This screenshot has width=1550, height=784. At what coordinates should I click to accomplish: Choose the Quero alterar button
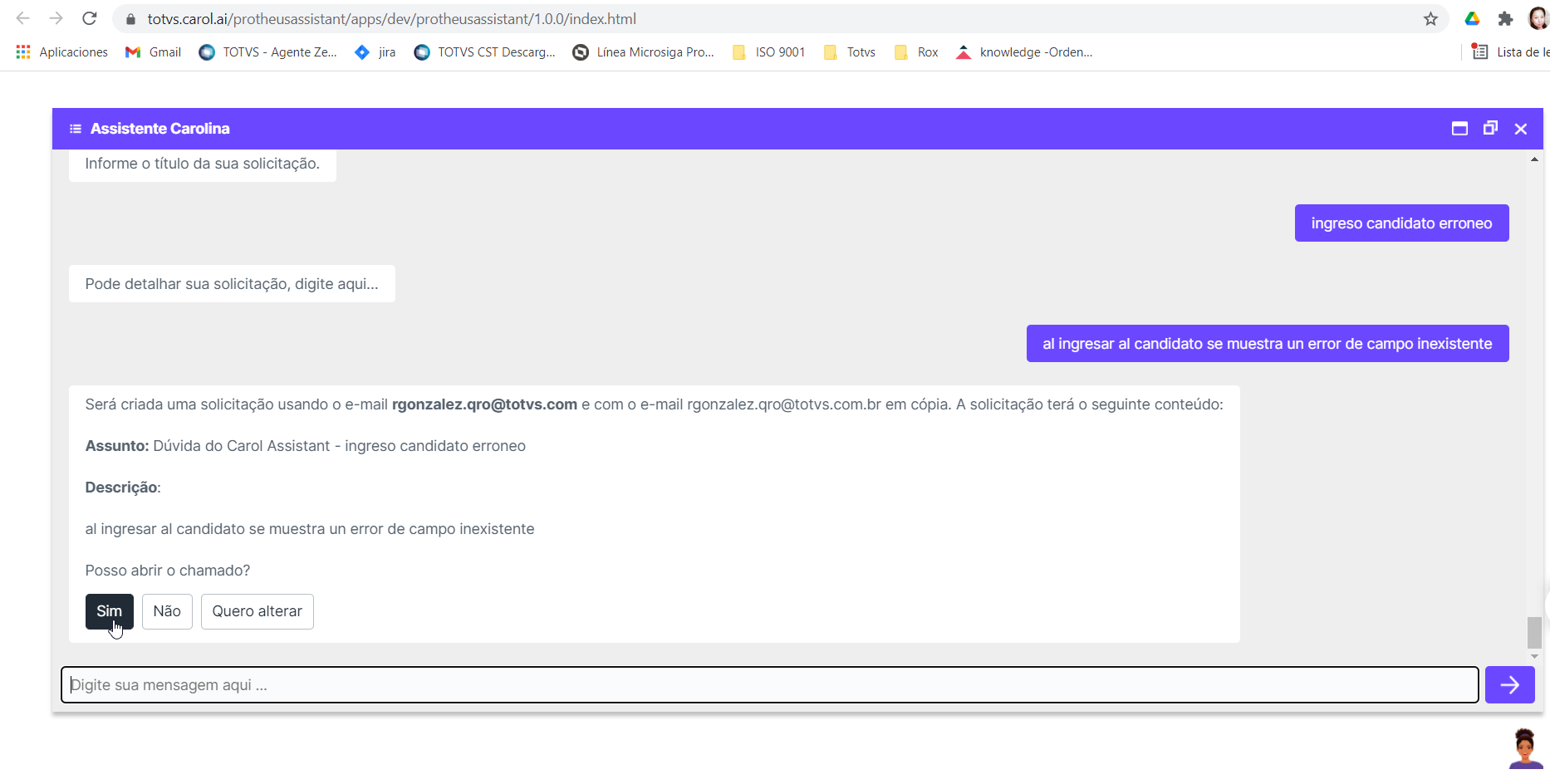click(258, 611)
